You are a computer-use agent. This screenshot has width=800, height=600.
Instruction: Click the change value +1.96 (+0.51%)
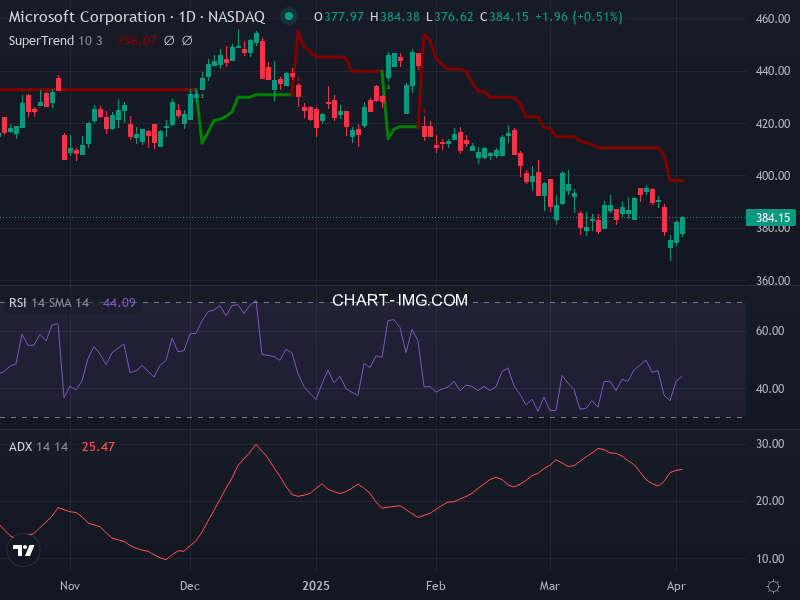(x=579, y=17)
